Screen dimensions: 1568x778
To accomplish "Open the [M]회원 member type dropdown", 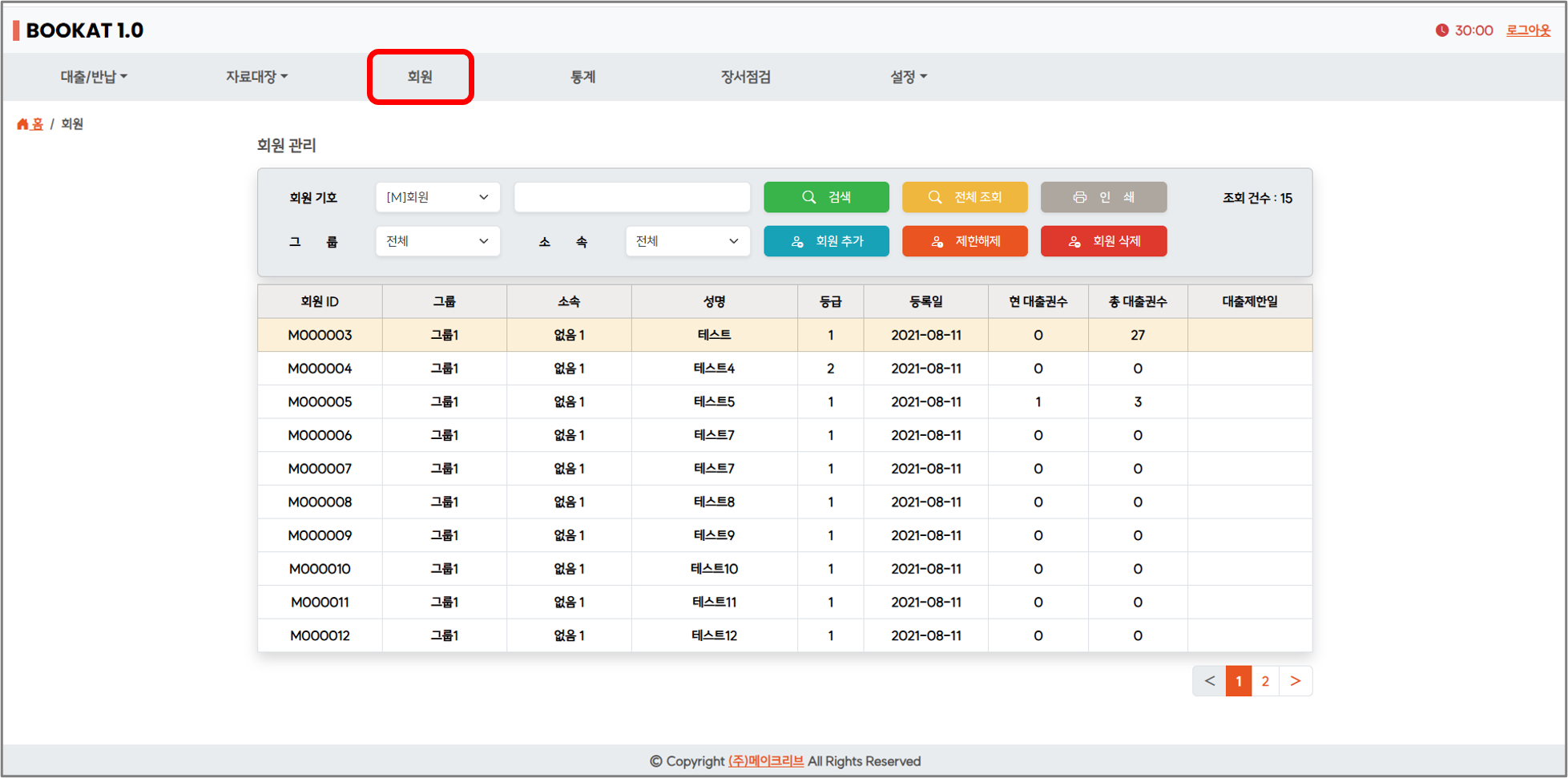I will [437, 197].
